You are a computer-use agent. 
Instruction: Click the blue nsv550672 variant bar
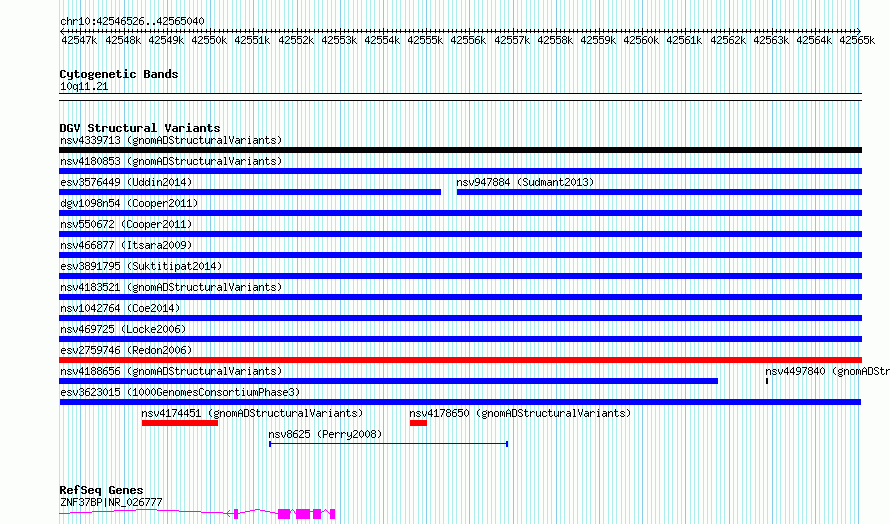460,234
